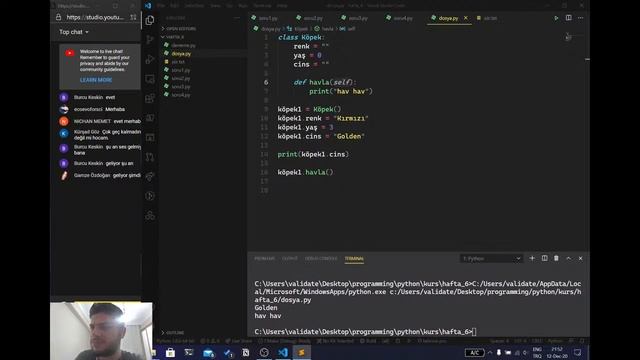
Task: Click ENG language indicator in tray
Action: pyautogui.click(x=537, y=353)
